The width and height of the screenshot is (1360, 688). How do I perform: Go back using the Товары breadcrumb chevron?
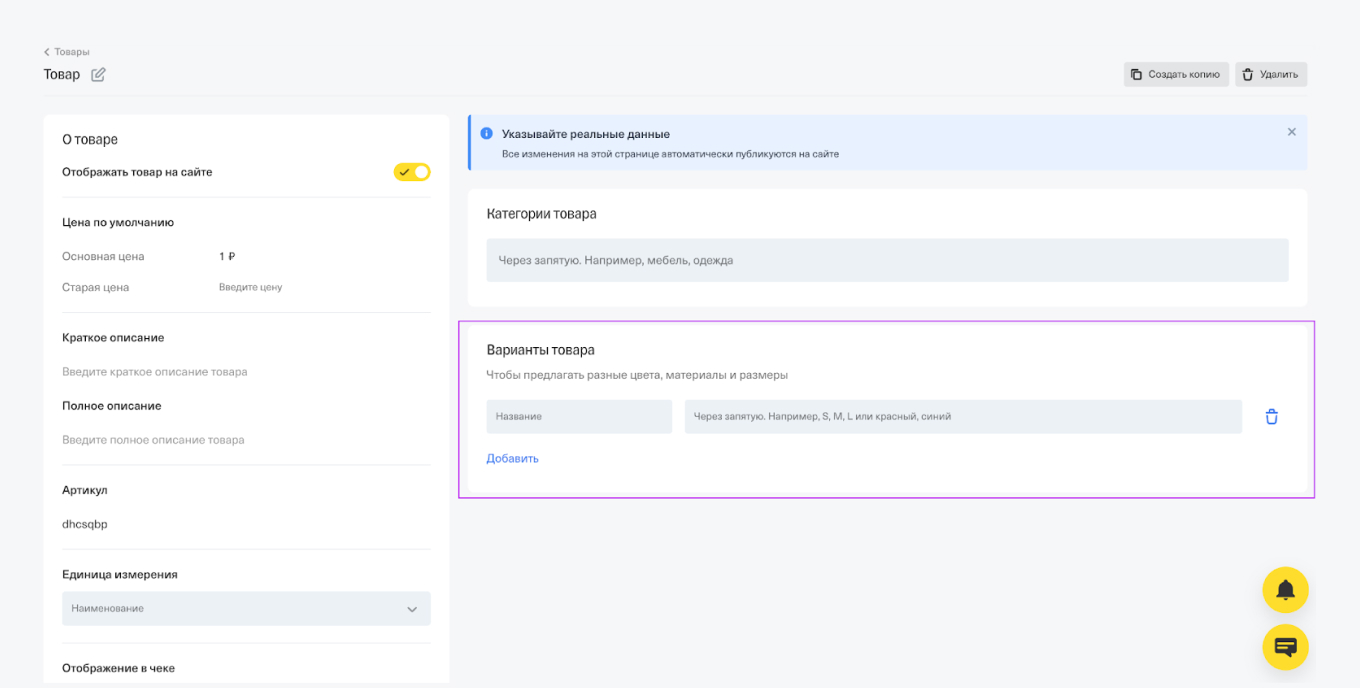click(46, 51)
